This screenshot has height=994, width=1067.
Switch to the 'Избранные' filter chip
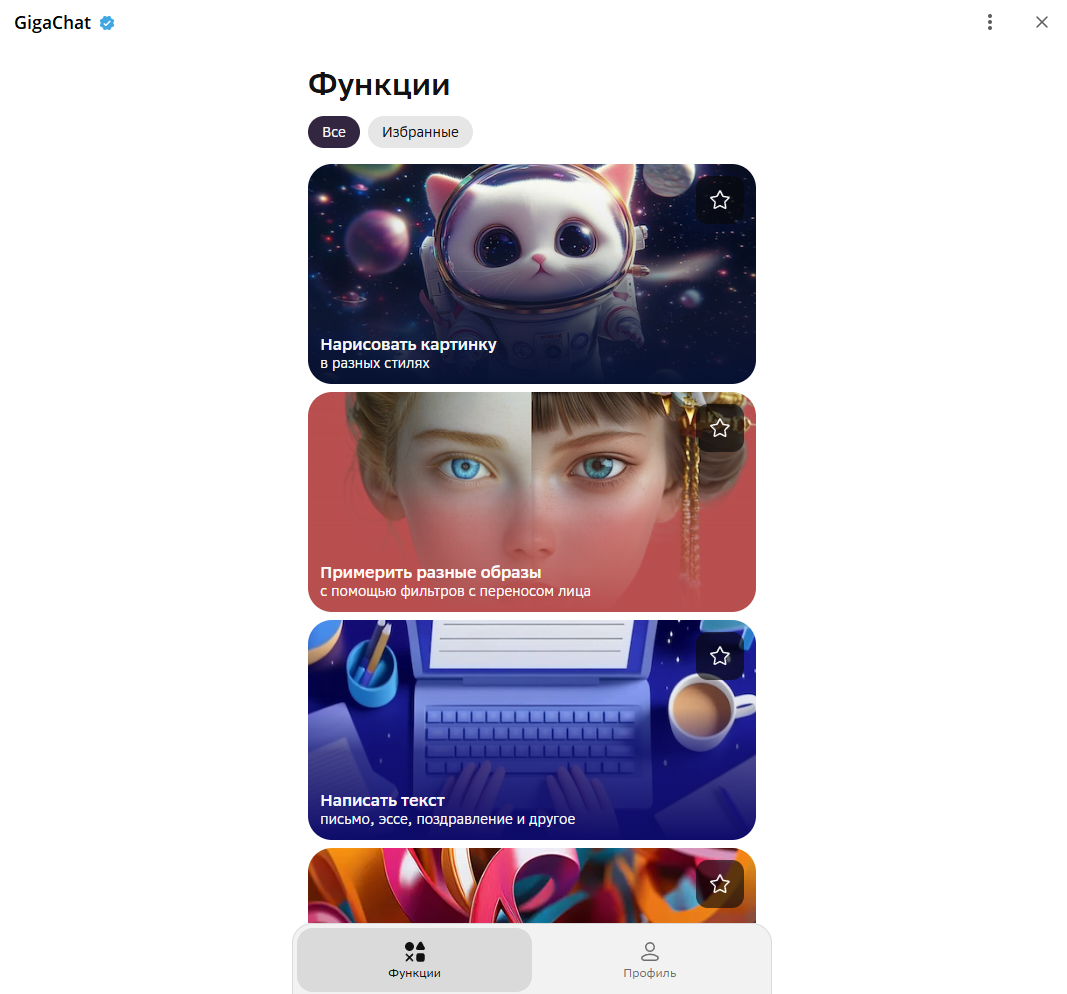(420, 132)
